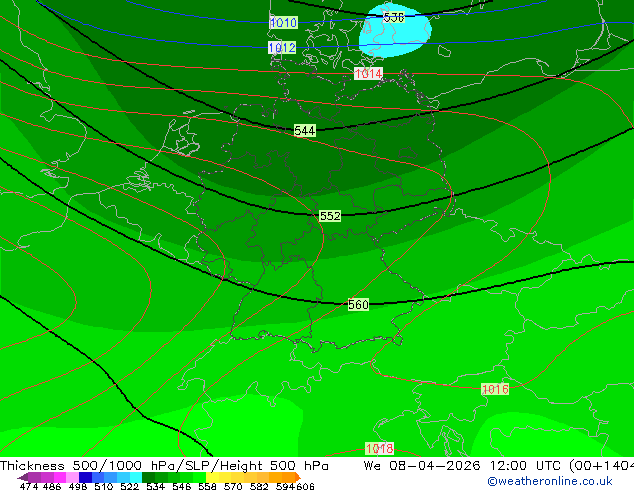634x490 pixels.
Task: Select the dark green 534 legend swatch
Action: point(148,477)
